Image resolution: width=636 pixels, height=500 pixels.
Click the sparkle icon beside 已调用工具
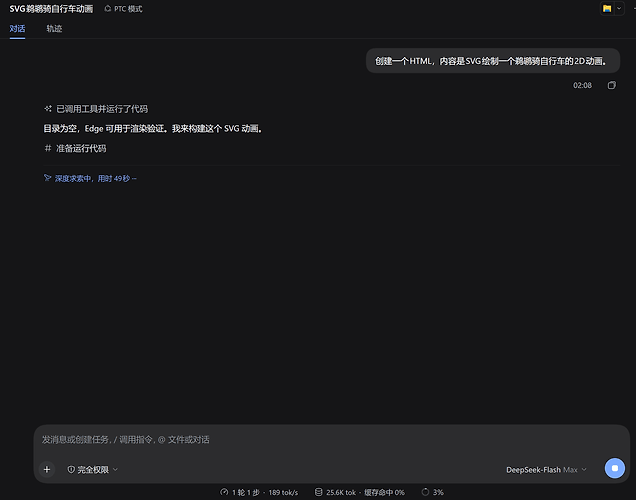click(x=48, y=109)
